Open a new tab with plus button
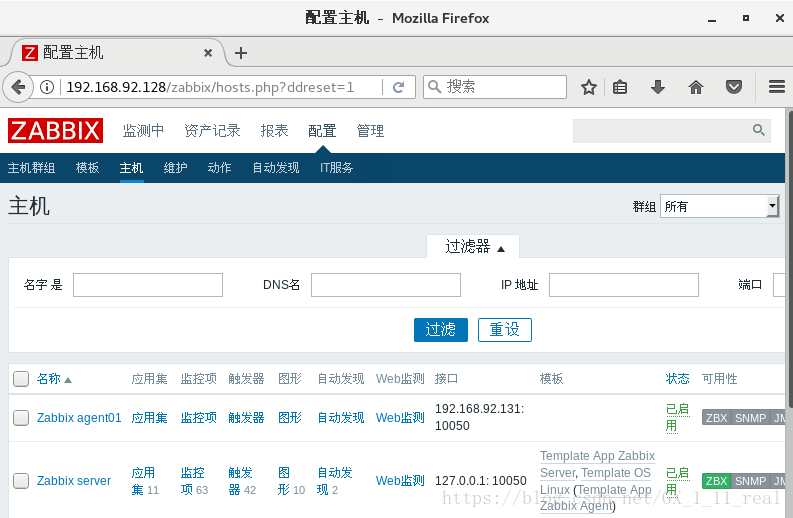 point(241,53)
